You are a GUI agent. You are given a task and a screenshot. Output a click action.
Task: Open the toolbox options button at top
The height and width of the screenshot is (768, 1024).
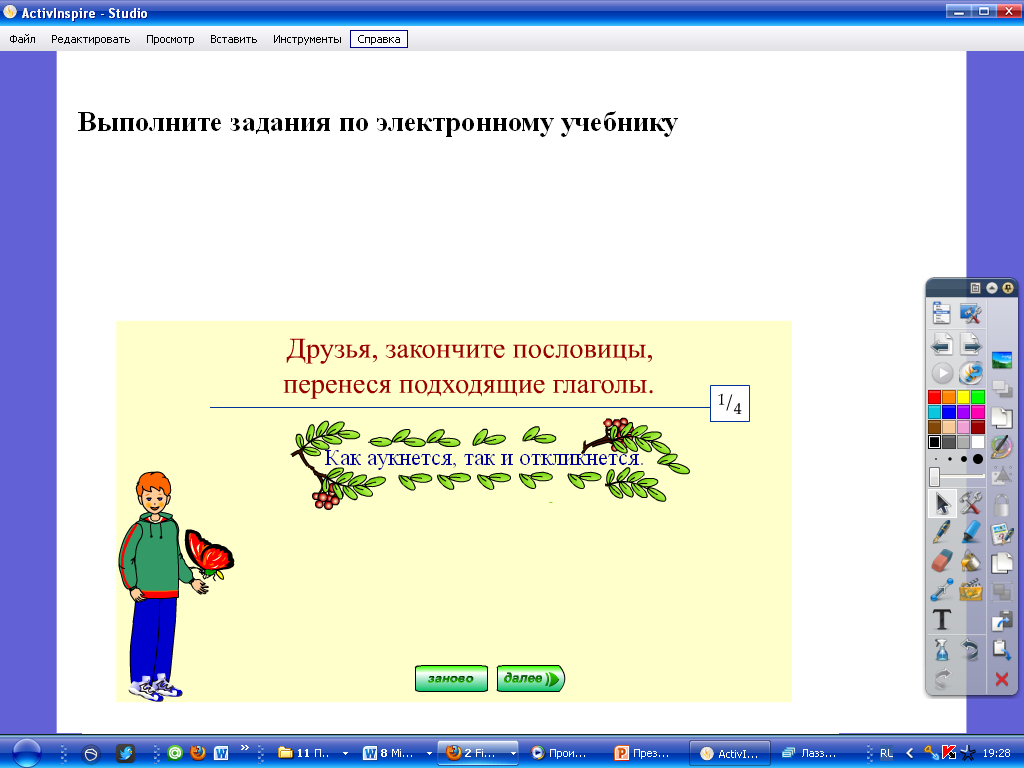[975, 287]
